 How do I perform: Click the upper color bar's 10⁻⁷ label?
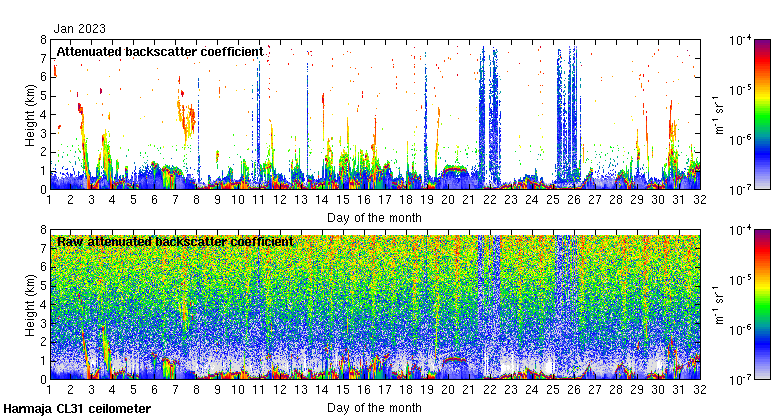pyautogui.click(x=740, y=190)
